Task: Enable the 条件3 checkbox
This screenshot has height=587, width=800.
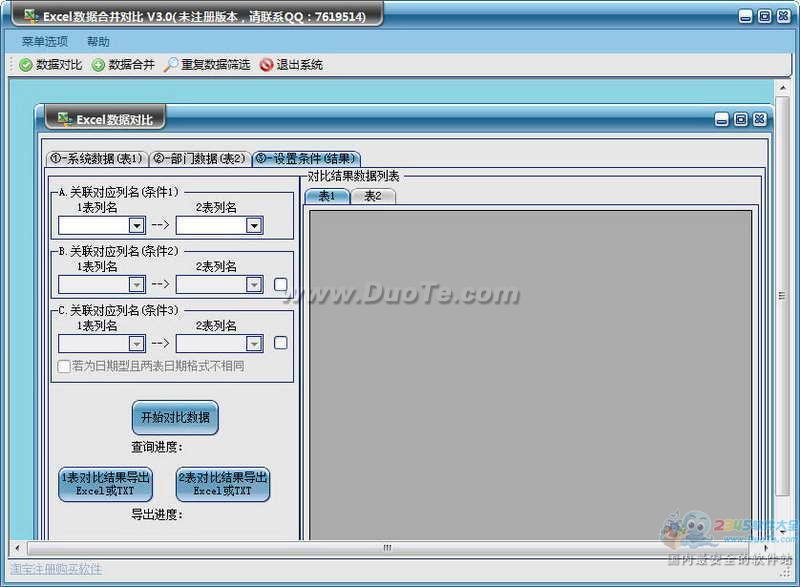Action: tap(281, 343)
